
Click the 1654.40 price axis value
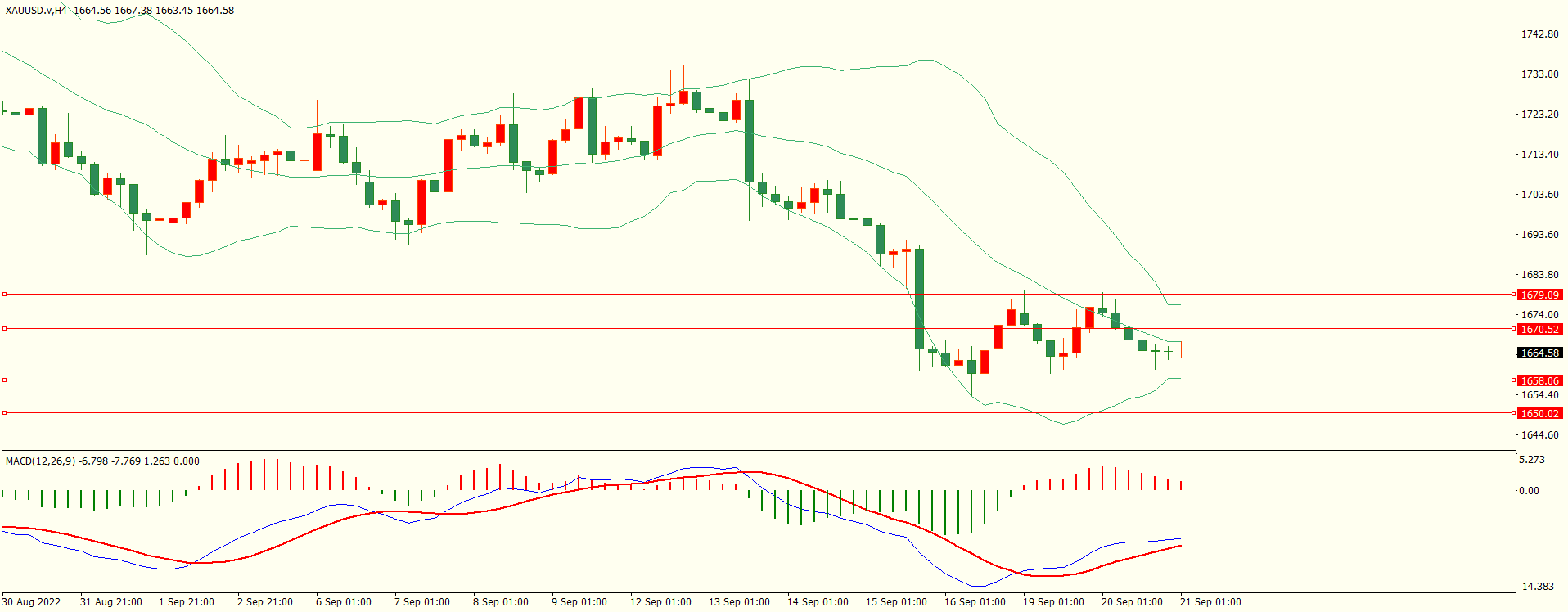[x=1539, y=395]
